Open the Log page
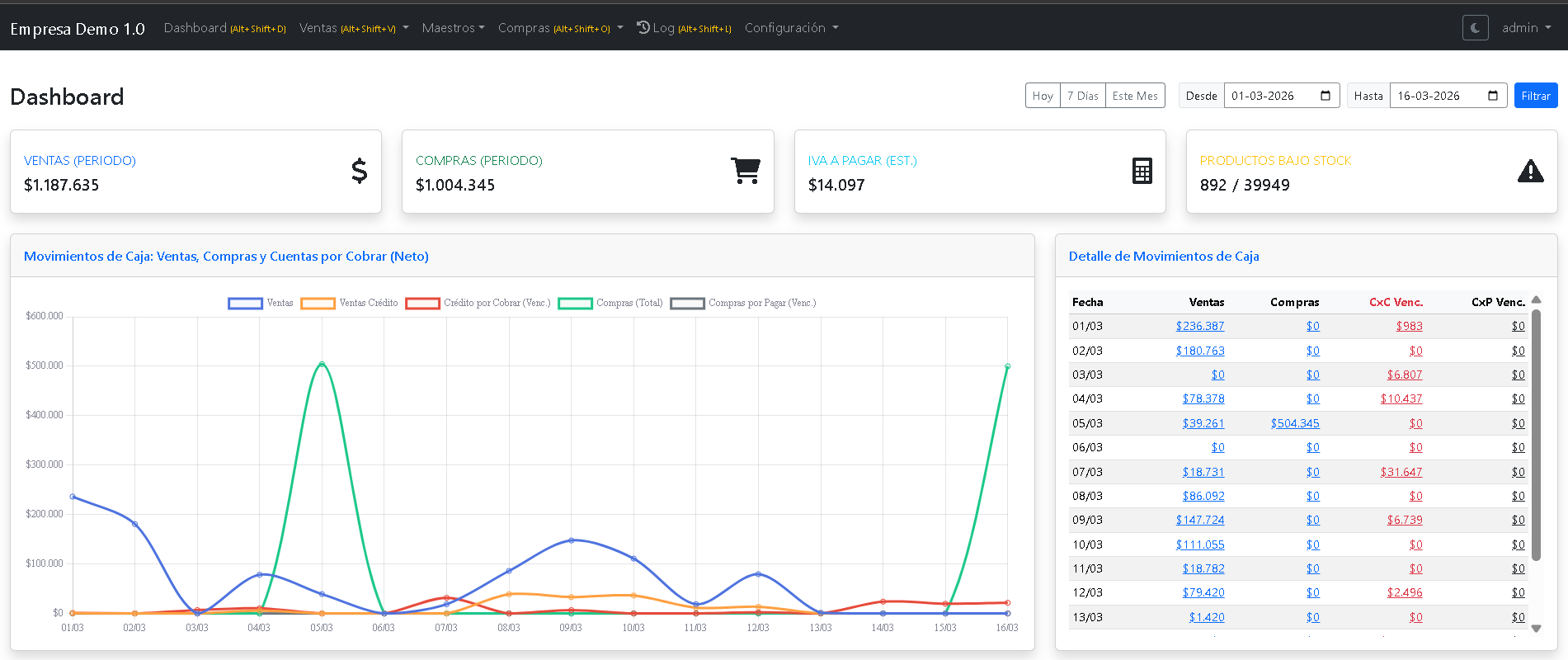1568x660 pixels. click(x=684, y=28)
